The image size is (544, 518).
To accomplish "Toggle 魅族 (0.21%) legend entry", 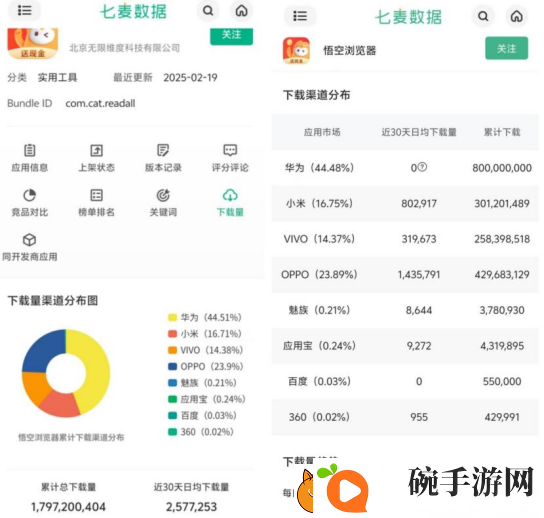I will click(202, 383).
